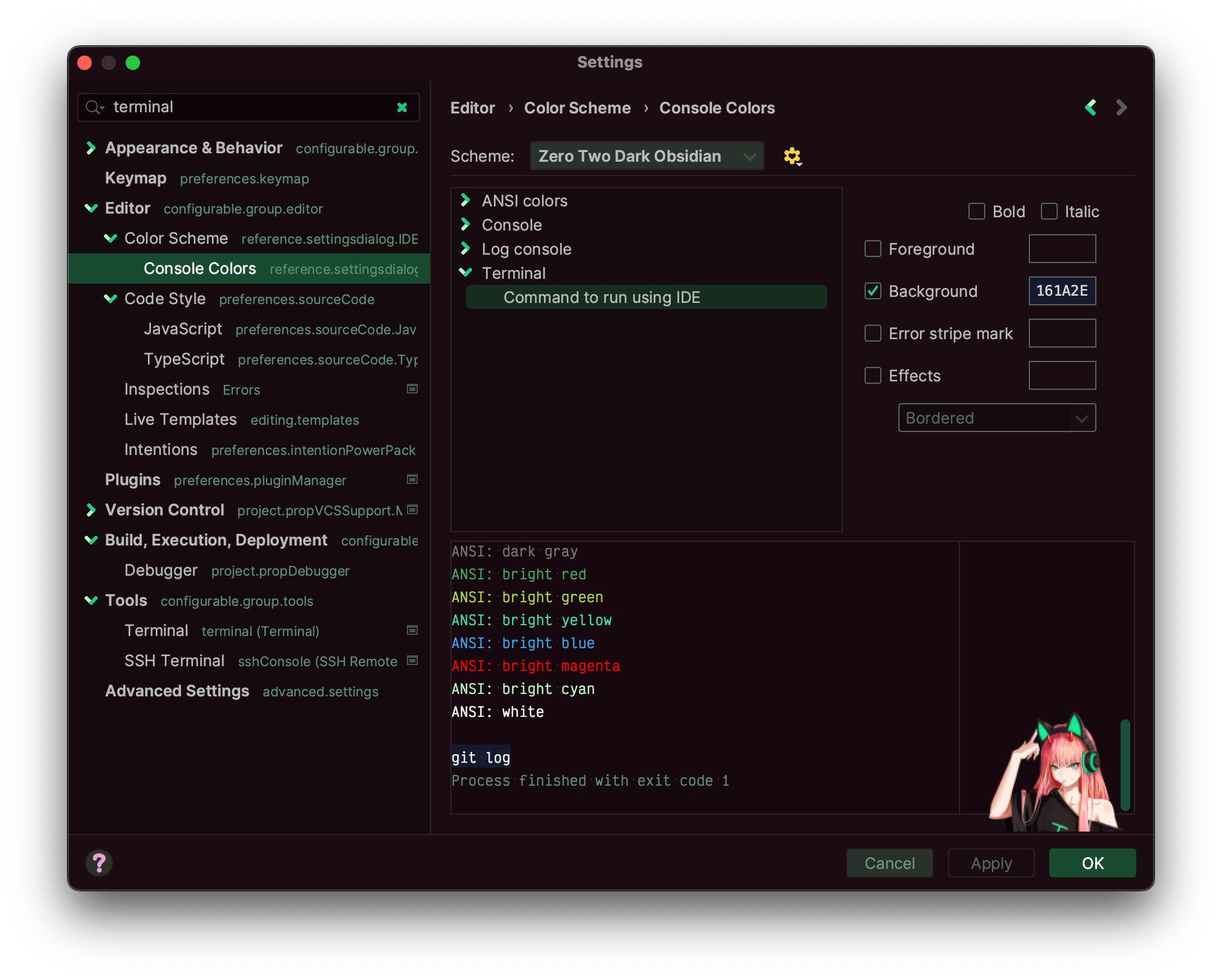The width and height of the screenshot is (1222, 980).
Task: Clear the terminal search query
Action: pos(403,107)
